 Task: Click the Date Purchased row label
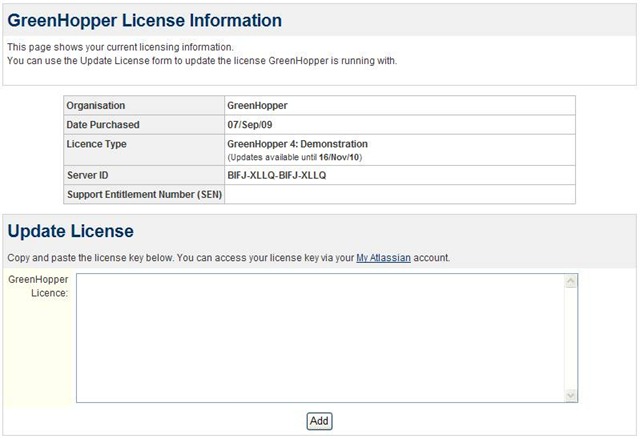click(103, 125)
